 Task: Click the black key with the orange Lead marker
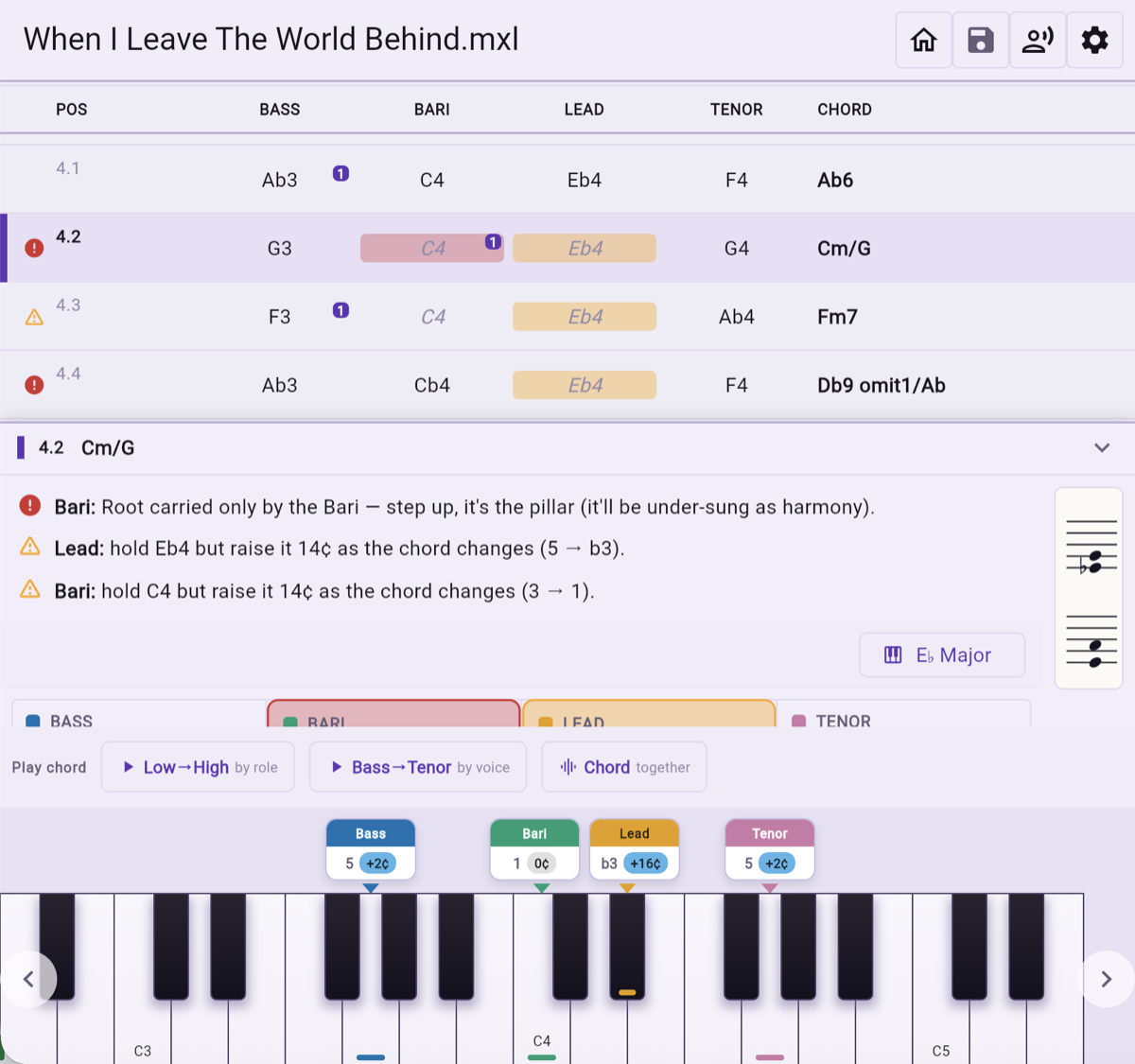pos(627,946)
